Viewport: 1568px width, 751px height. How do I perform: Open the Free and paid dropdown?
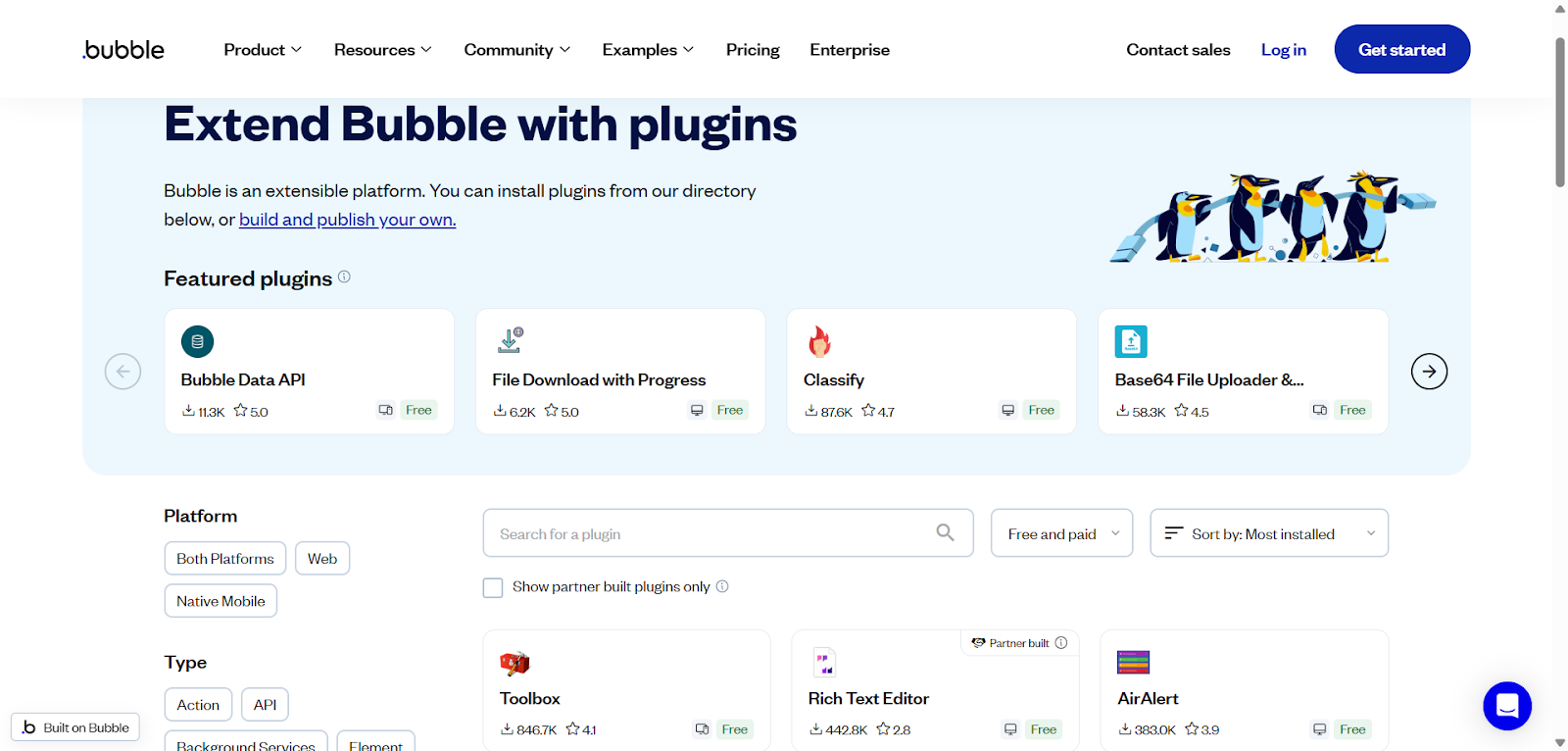click(x=1062, y=533)
